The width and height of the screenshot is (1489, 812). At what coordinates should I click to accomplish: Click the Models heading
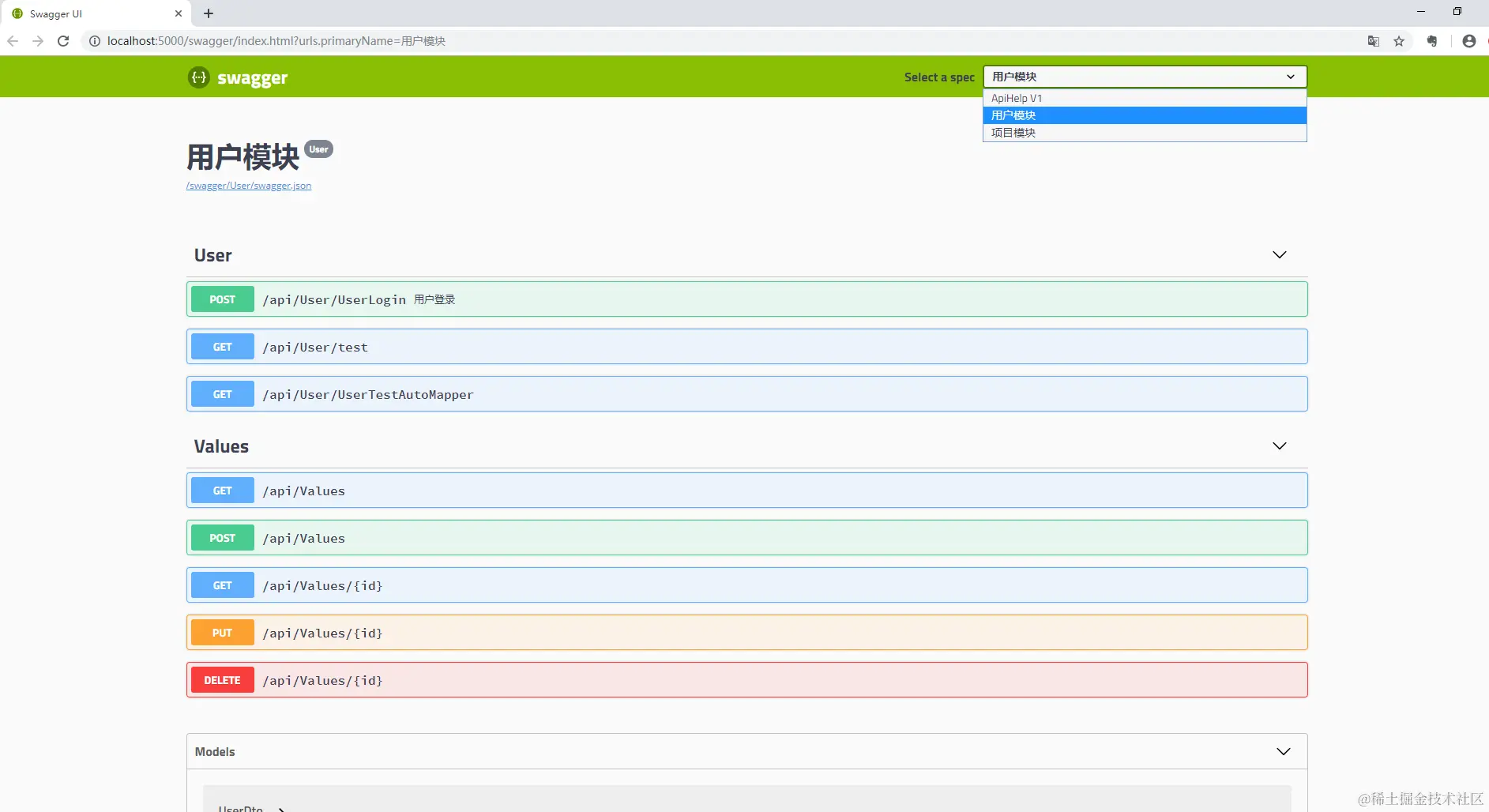point(215,751)
